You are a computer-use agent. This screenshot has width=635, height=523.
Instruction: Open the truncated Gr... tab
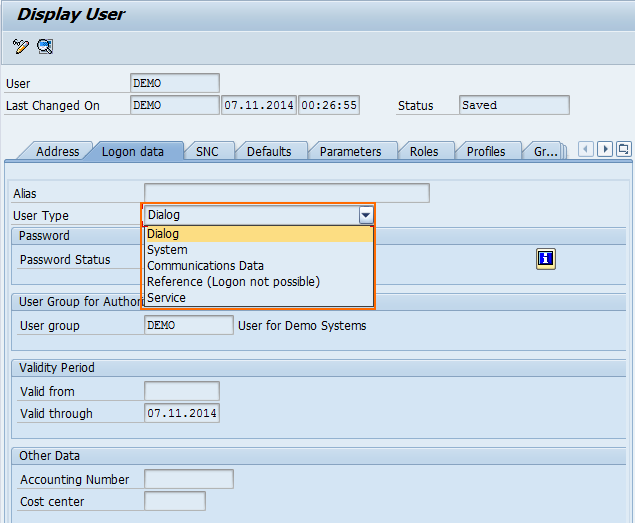click(545, 152)
